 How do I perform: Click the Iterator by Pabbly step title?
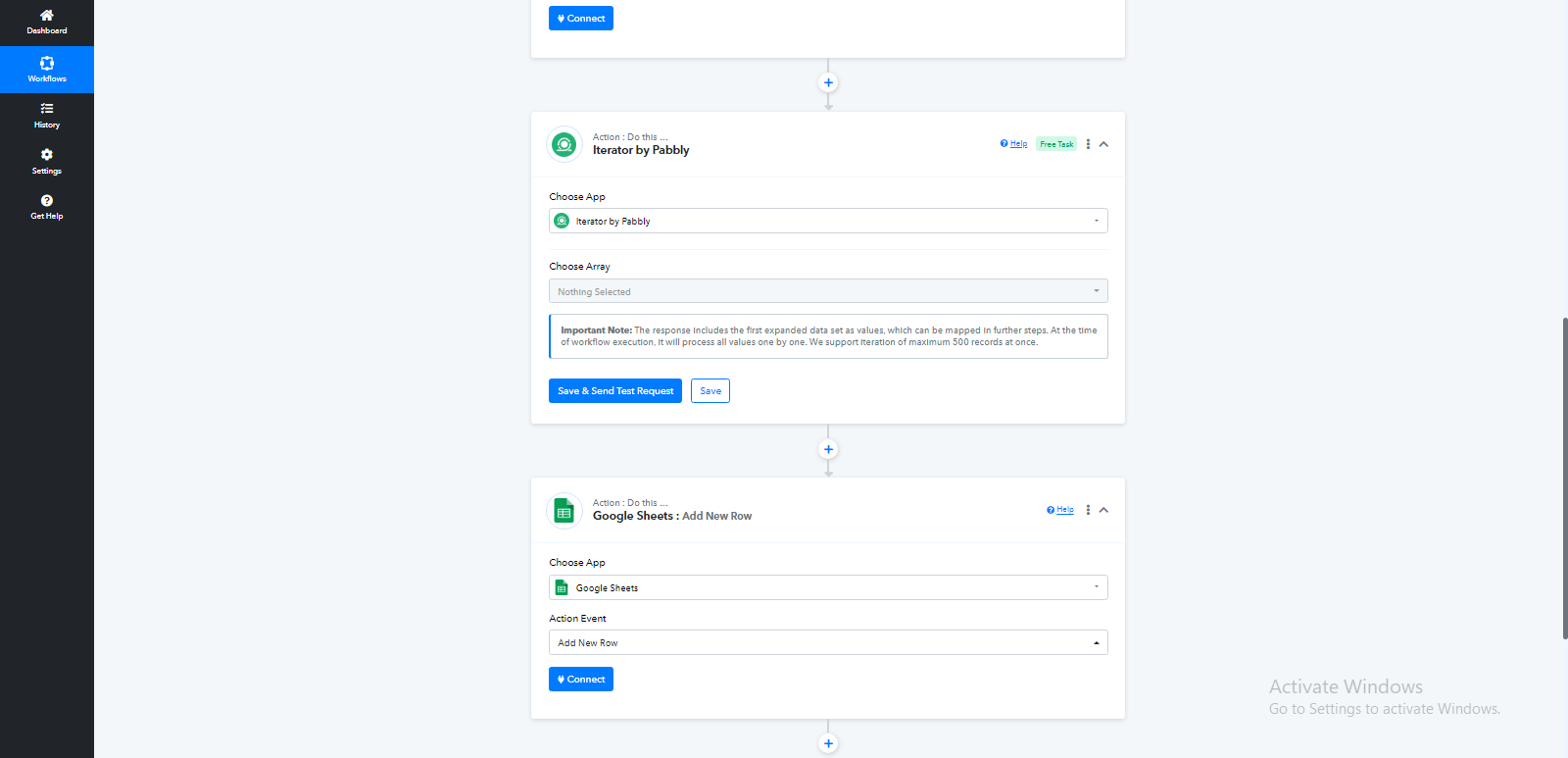tap(641, 150)
